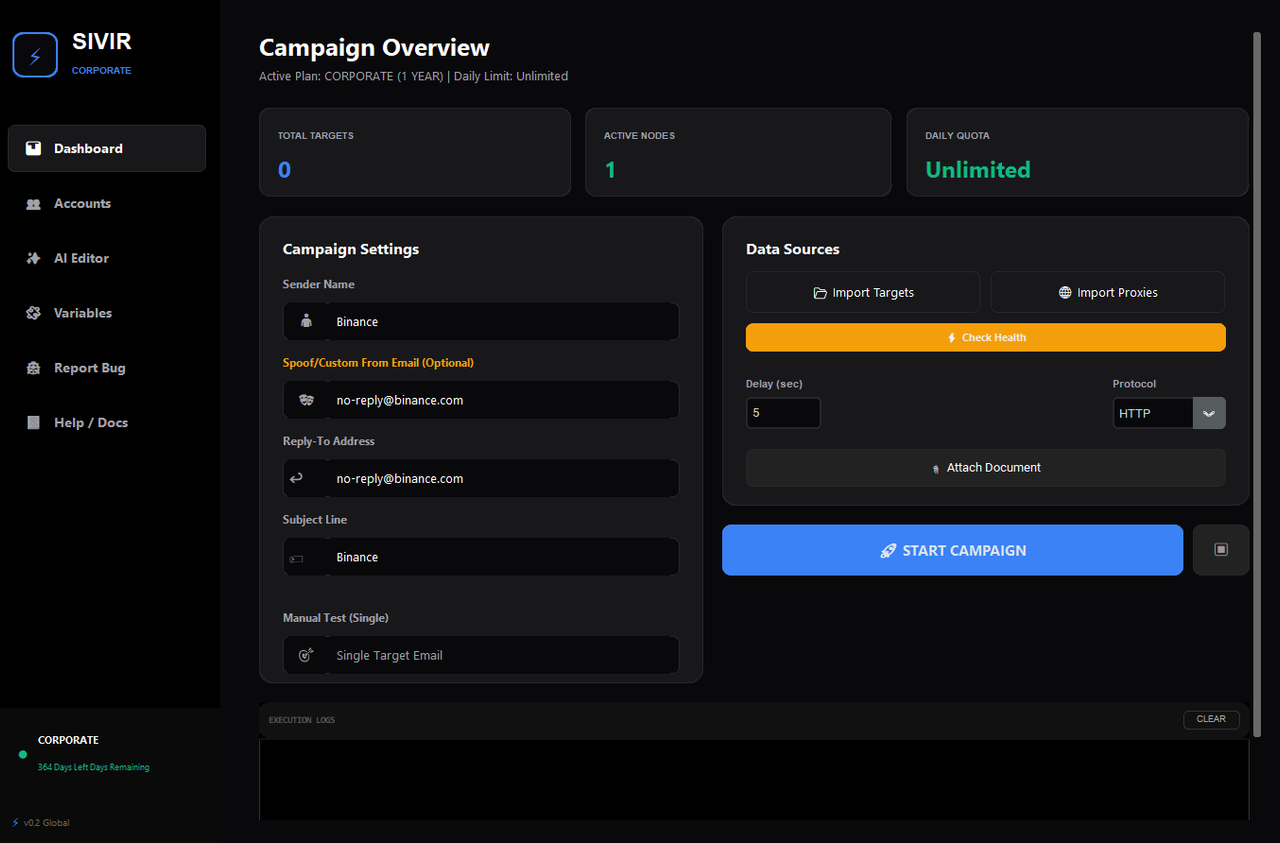
Task: Click the Accounts people icon
Action: (34, 203)
